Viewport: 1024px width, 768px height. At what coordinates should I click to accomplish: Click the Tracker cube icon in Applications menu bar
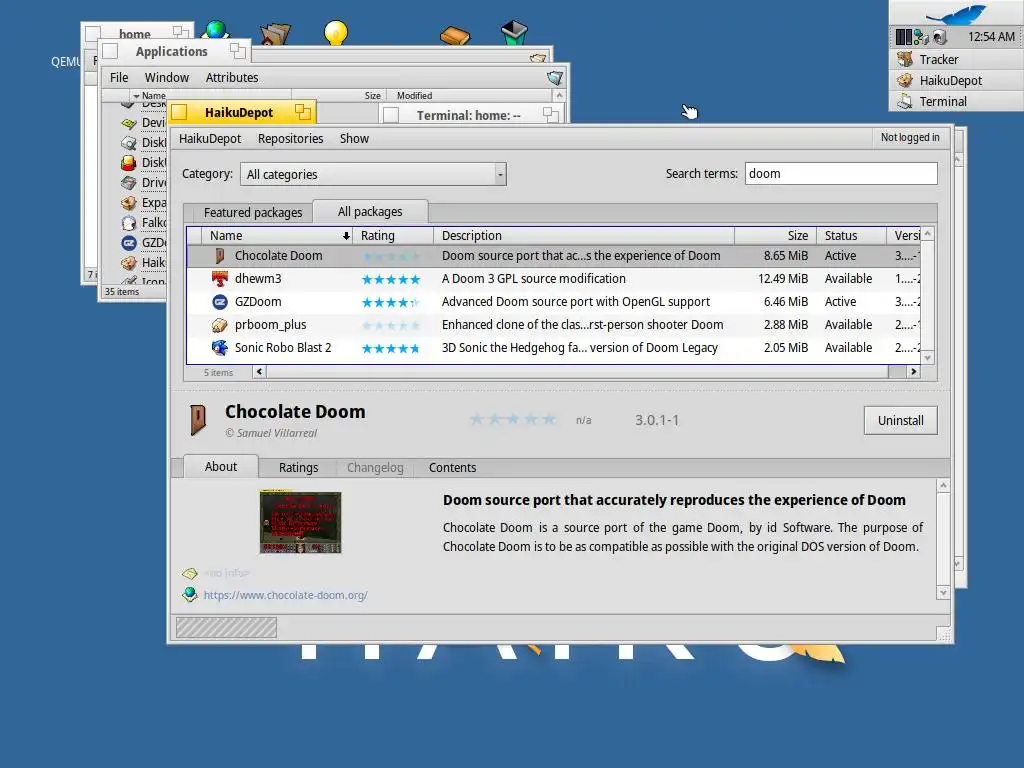click(554, 78)
